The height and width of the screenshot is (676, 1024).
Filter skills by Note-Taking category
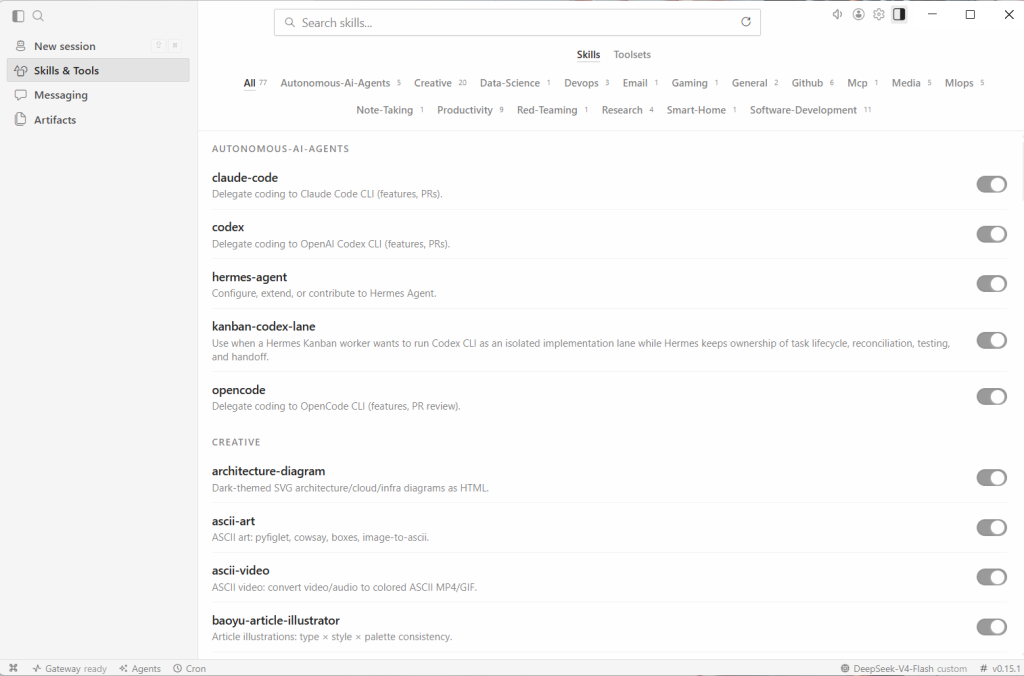[x=390, y=110]
